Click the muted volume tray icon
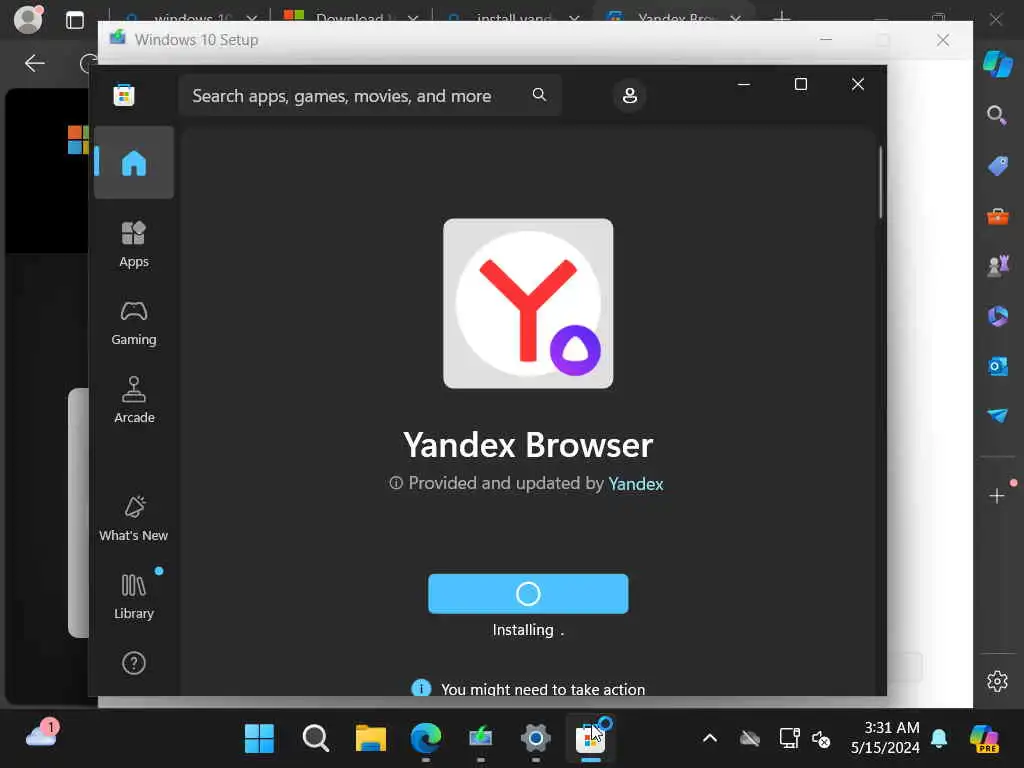Image resolution: width=1024 pixels, height=768 pixels. point(821,739)
